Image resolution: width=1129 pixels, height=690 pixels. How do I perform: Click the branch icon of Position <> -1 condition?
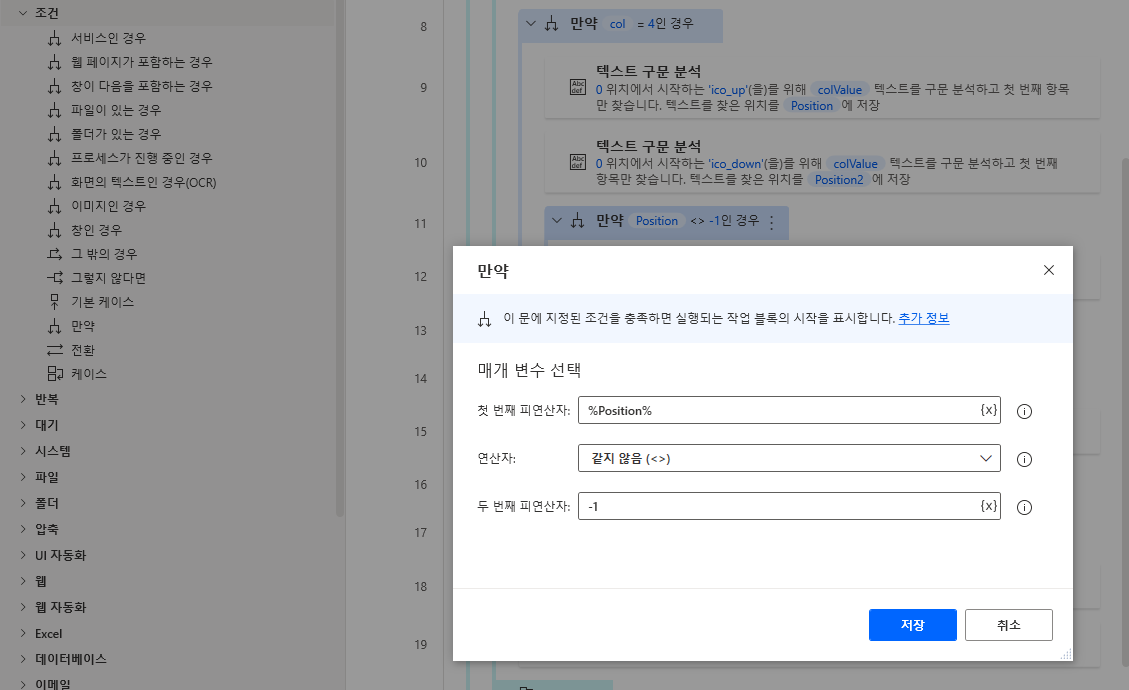(x=577, y=221)
